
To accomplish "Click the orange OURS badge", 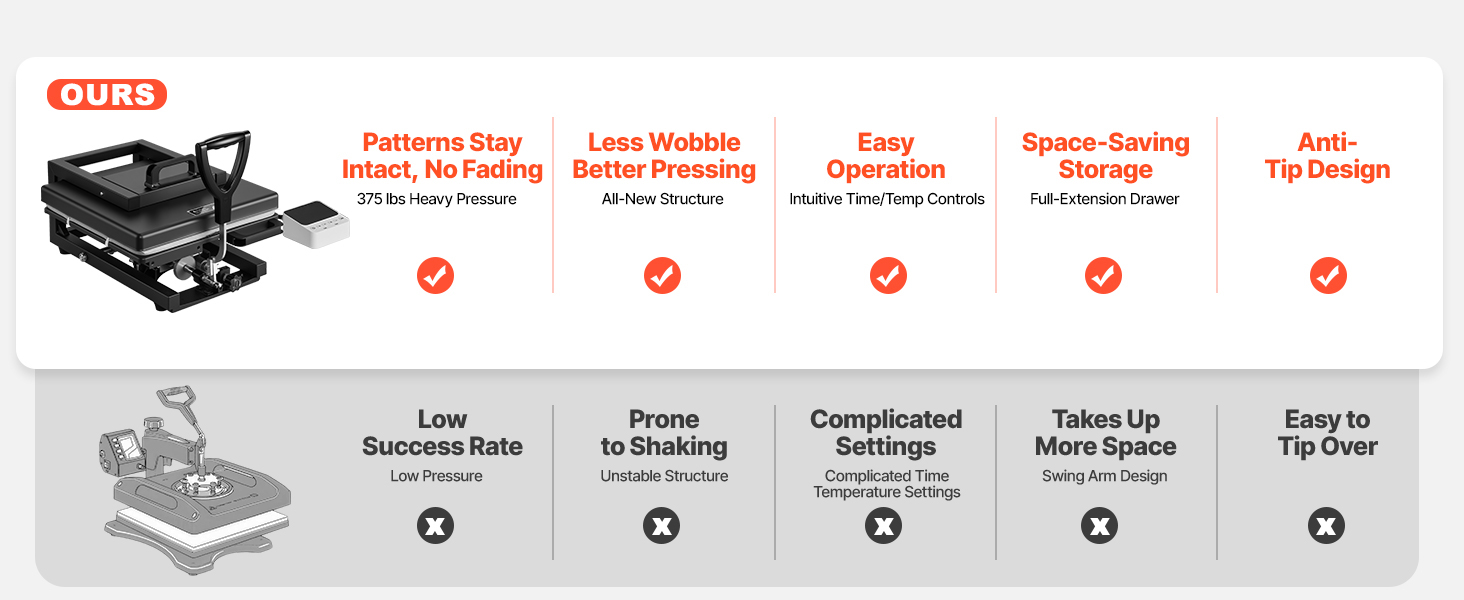I will point(107,95).
